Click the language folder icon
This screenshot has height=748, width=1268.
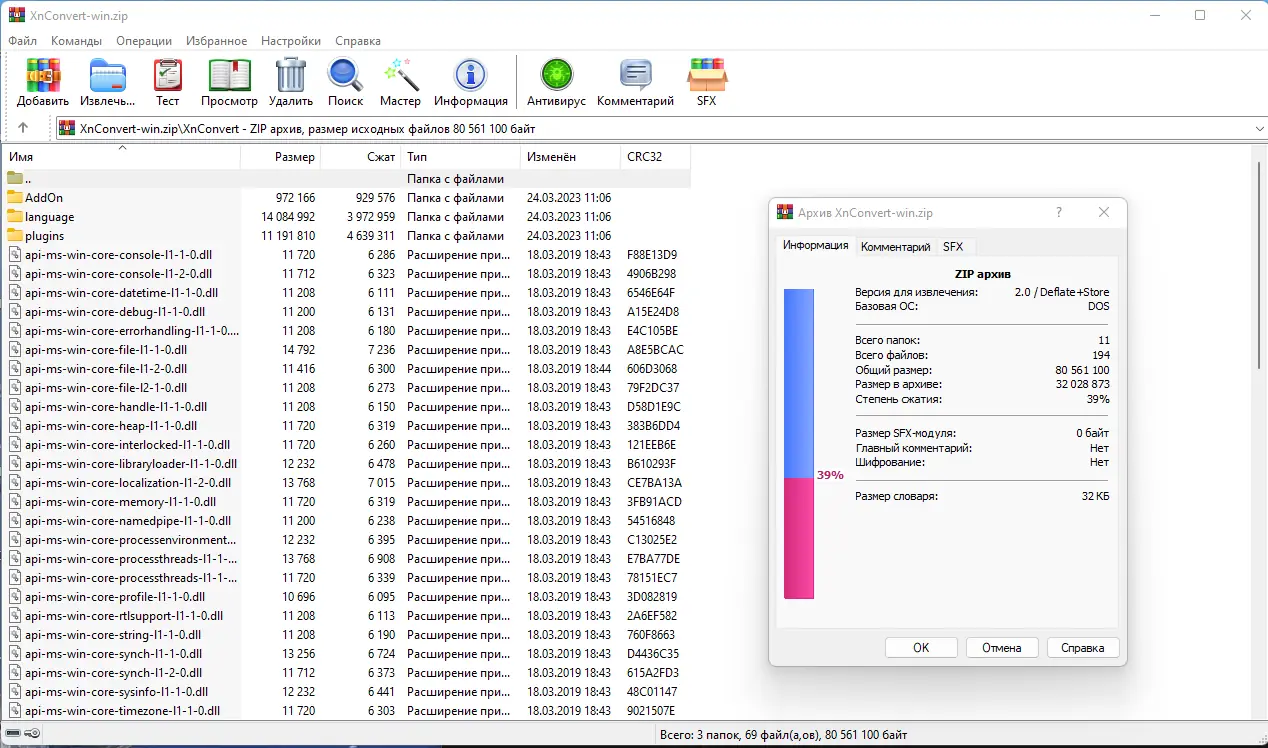click(14, 217)
